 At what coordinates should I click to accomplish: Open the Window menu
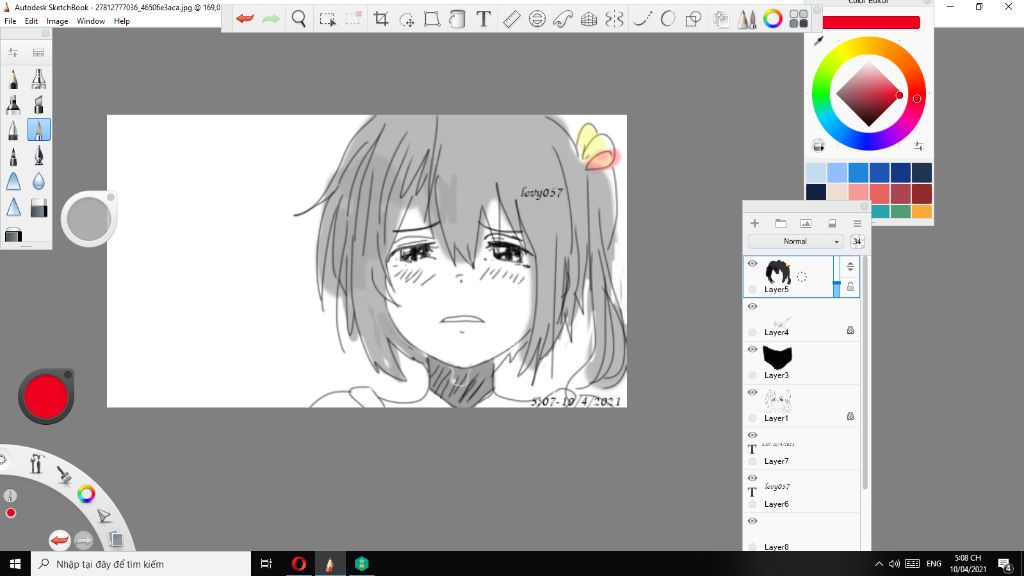(91, 21)
